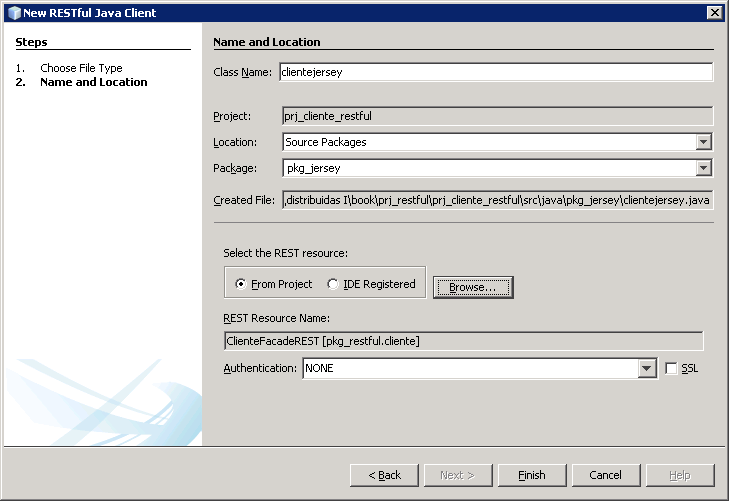Select the Choose File Type step

[81, 68]
